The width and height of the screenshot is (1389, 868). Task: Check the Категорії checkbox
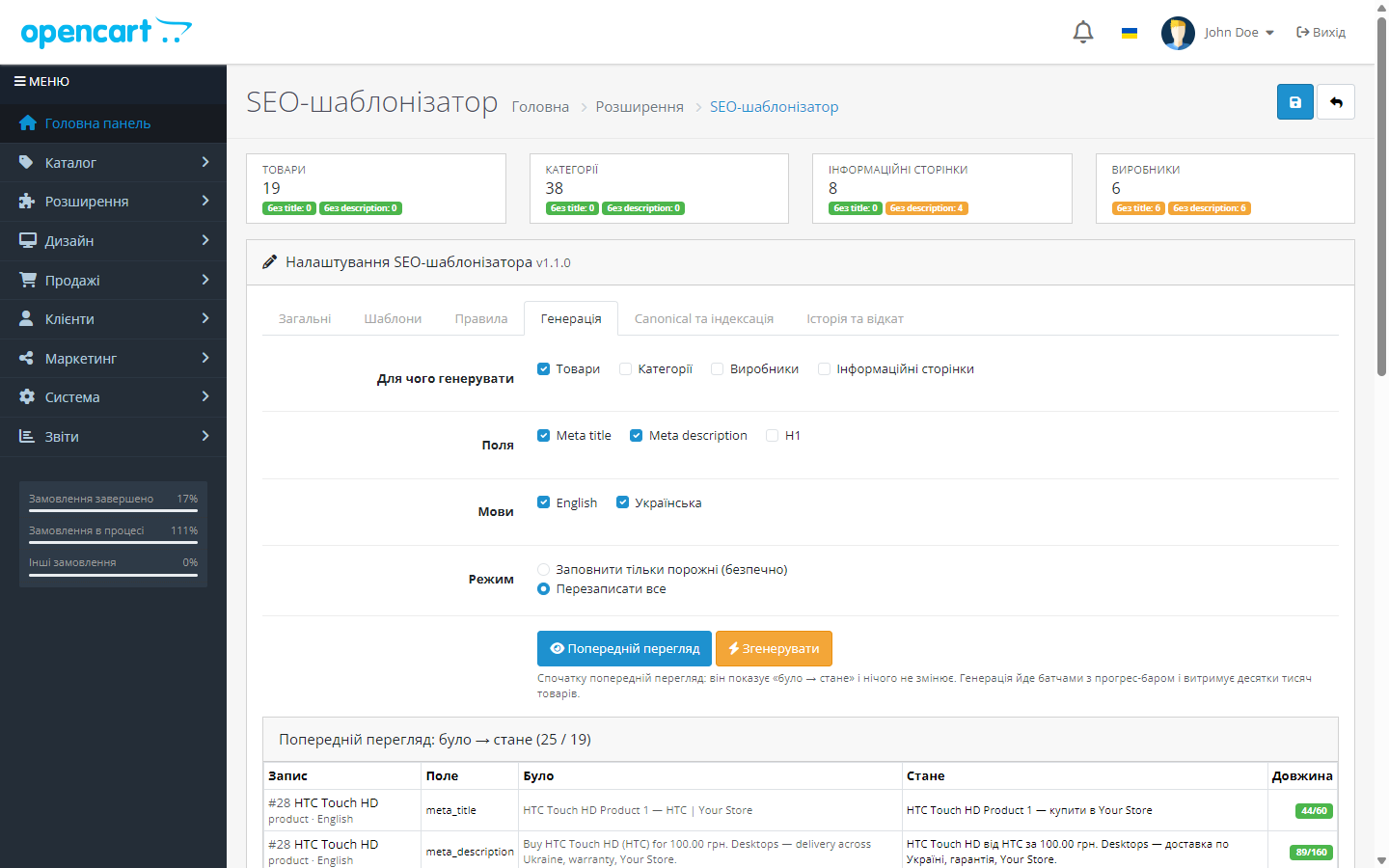point(625,369)
